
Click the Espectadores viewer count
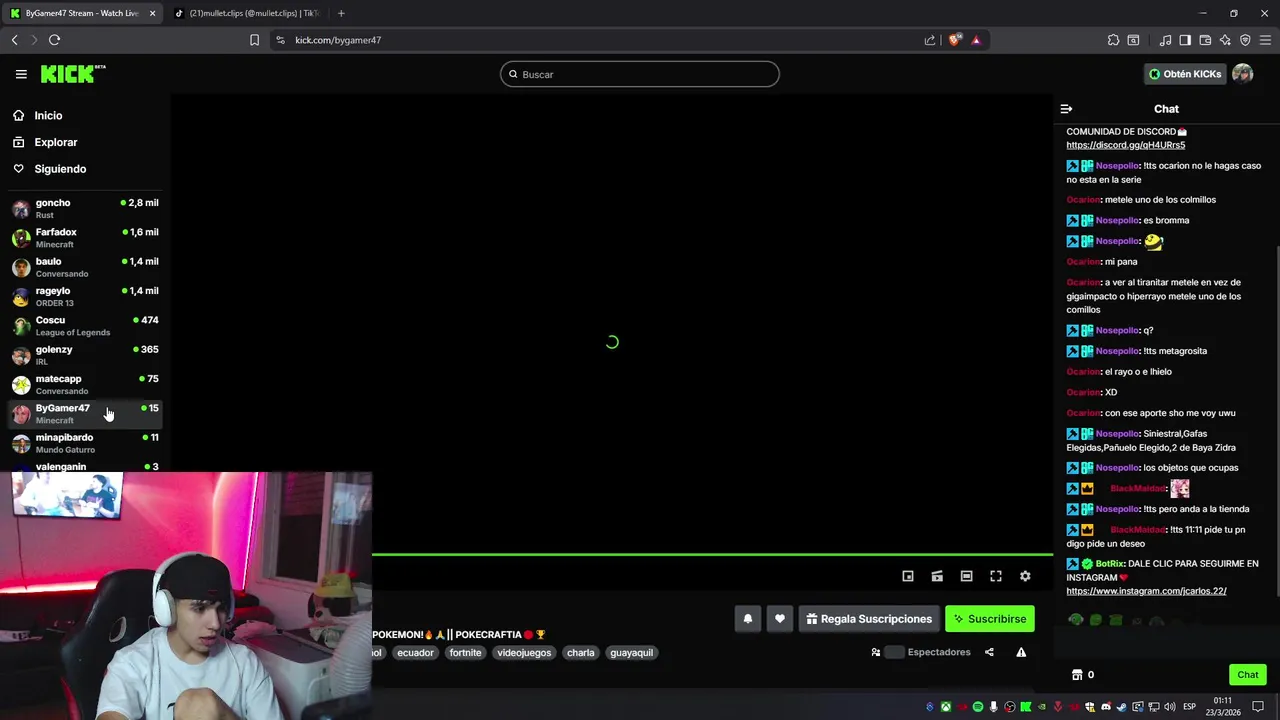click(x=921, y=652)
